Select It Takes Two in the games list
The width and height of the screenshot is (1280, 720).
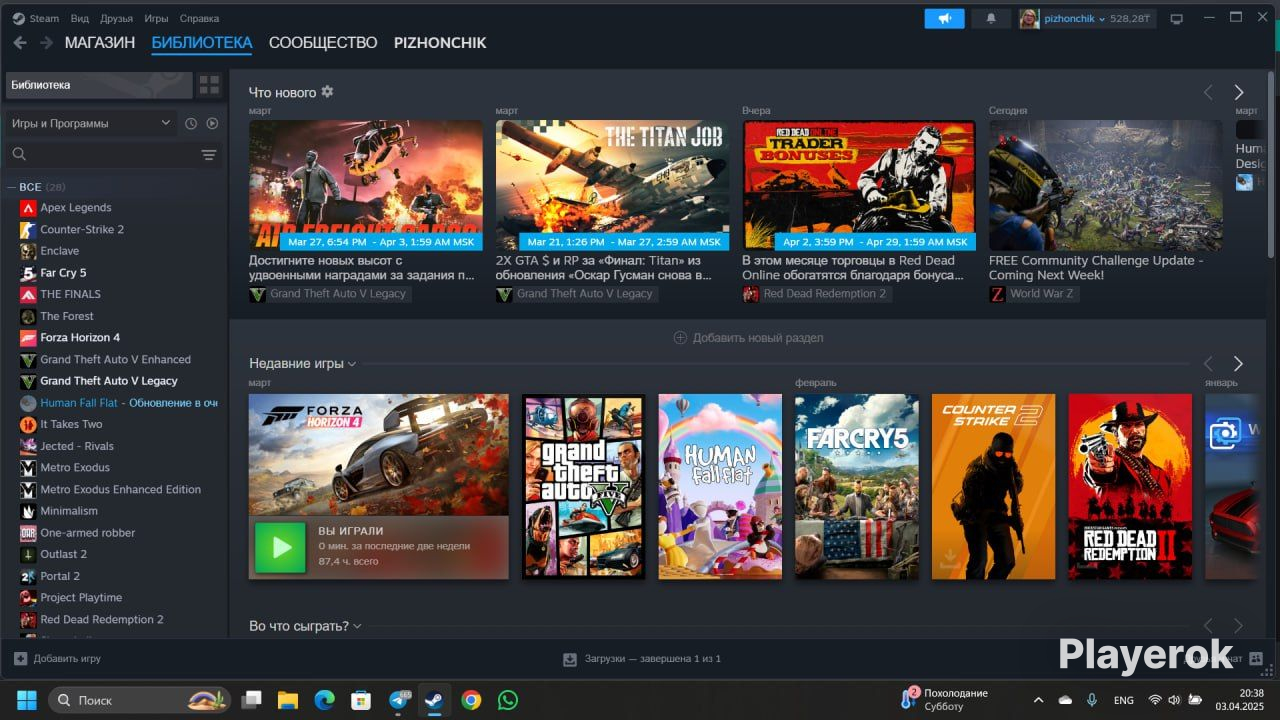pyautogui.click(x=71, y=424)
